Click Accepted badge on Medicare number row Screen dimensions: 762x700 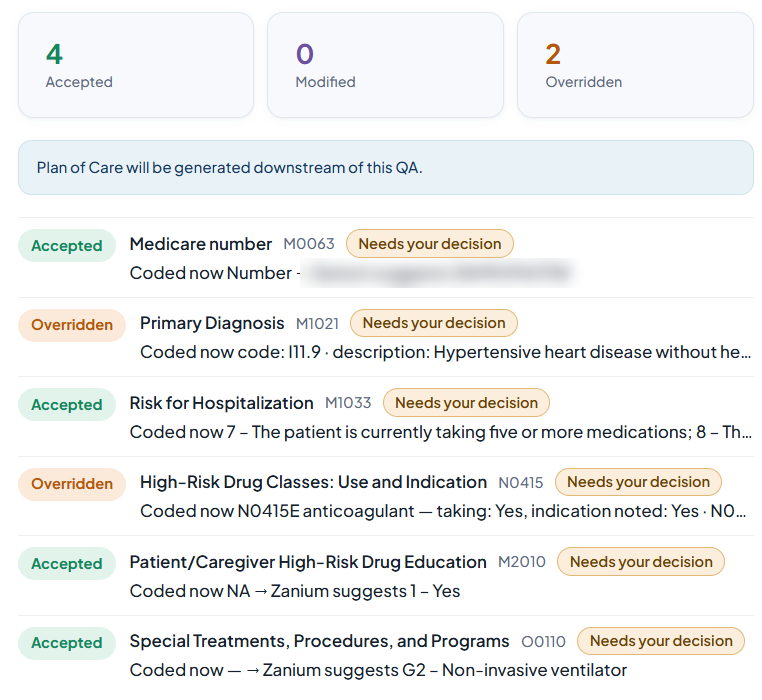67,245
